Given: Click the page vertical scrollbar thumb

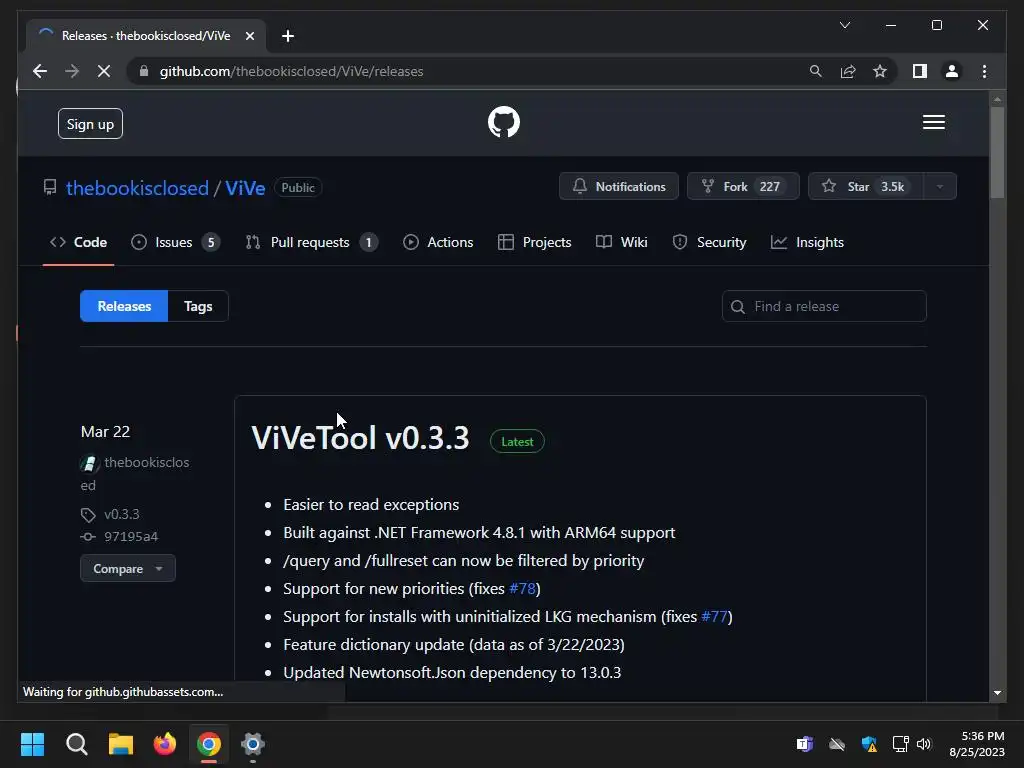Looking at the screenshot, I should pos(997,152).
